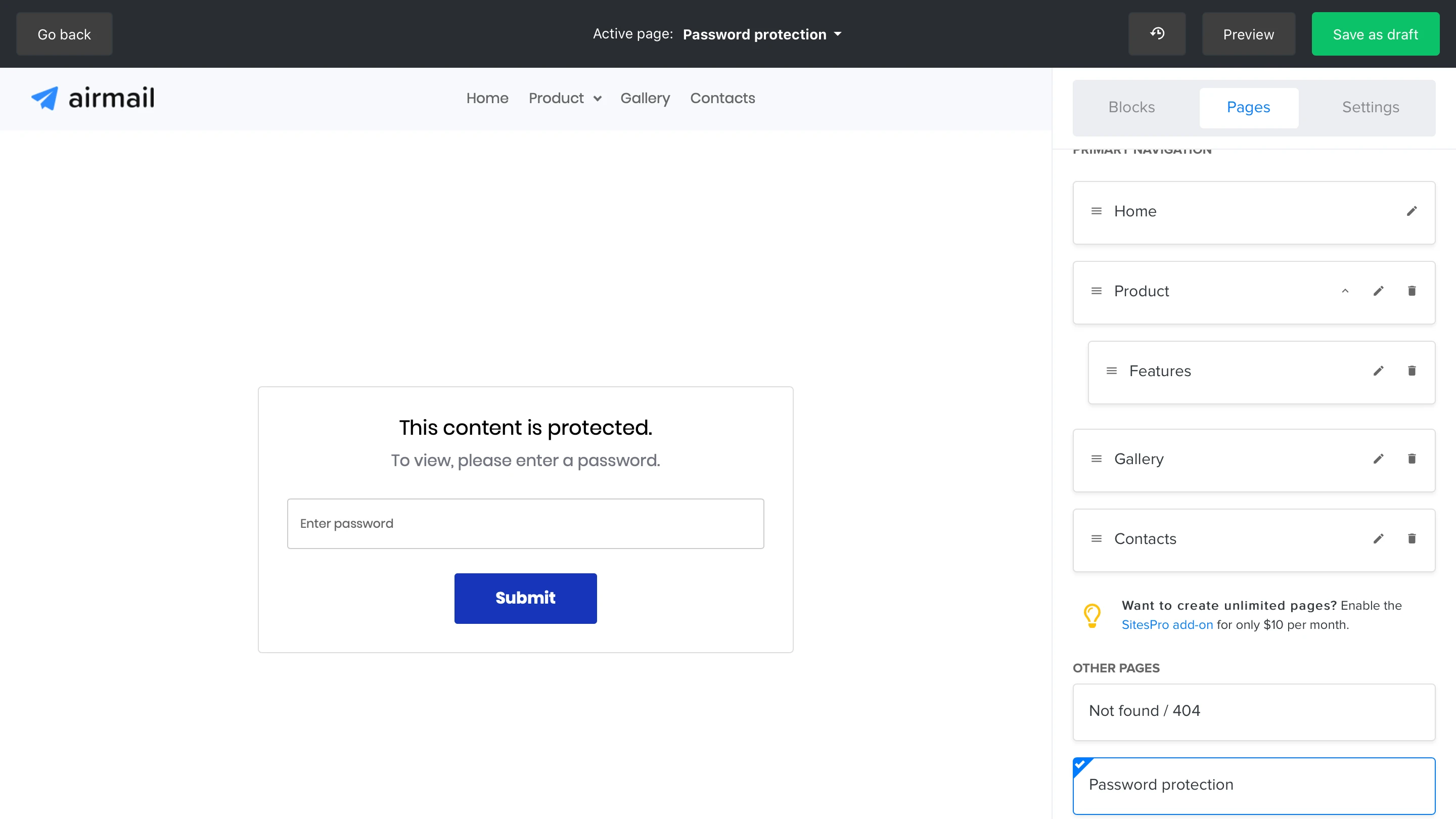Image resolution: width=1456 pixels, height=819 pixels.
Task: Delete the Contacts page trash icon
Action: 1412,538
